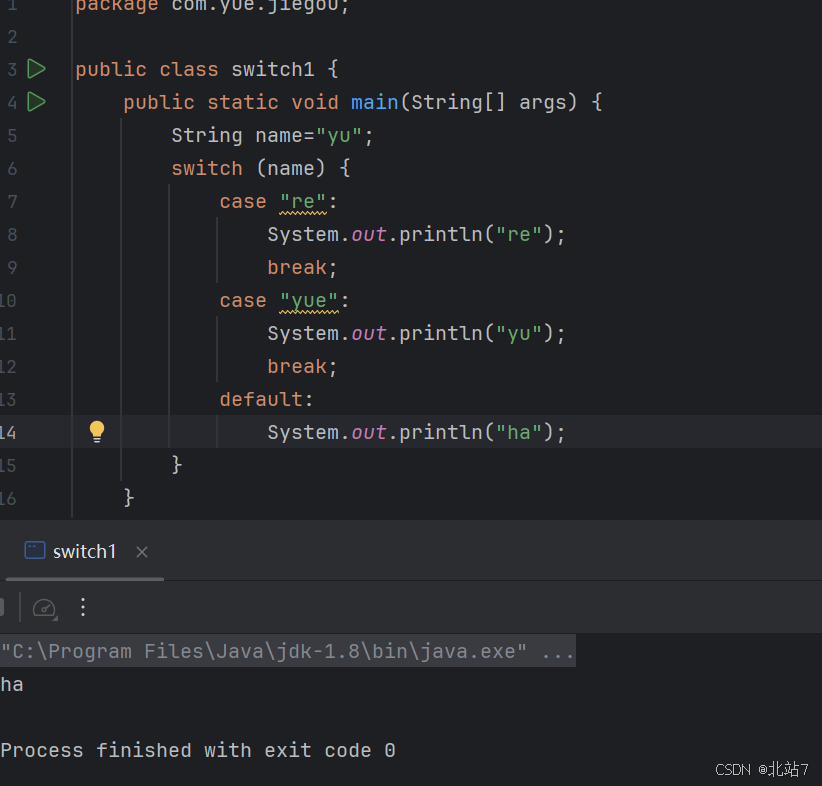Click the light bulb intention icon on line 14
This screenshot has height=786, width=822.
point(96,431)
